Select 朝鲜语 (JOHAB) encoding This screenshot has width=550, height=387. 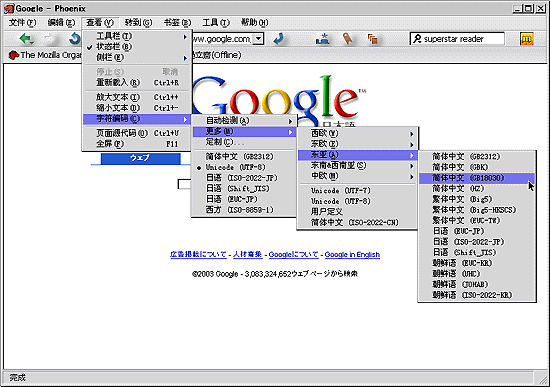(477, 284)
